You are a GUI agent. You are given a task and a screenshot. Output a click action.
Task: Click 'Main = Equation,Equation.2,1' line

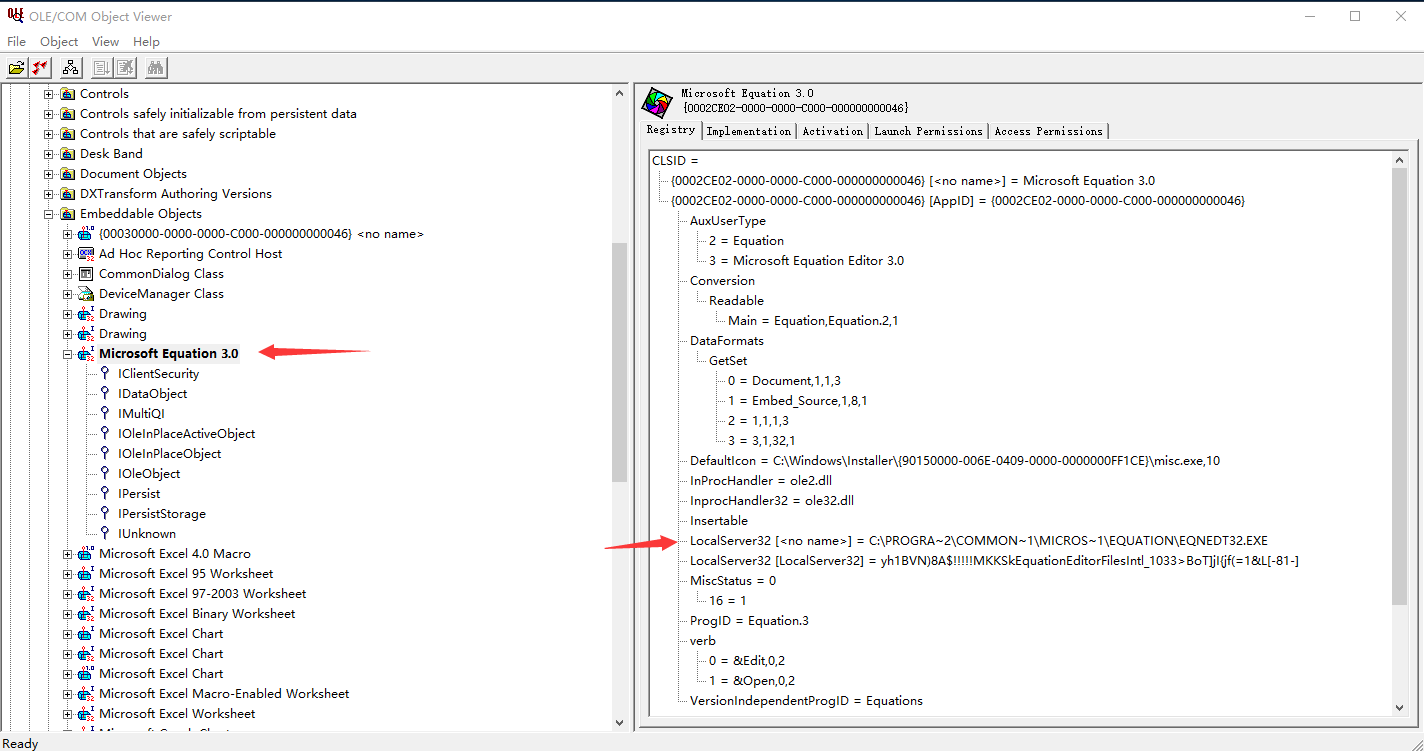pos(813,321)
